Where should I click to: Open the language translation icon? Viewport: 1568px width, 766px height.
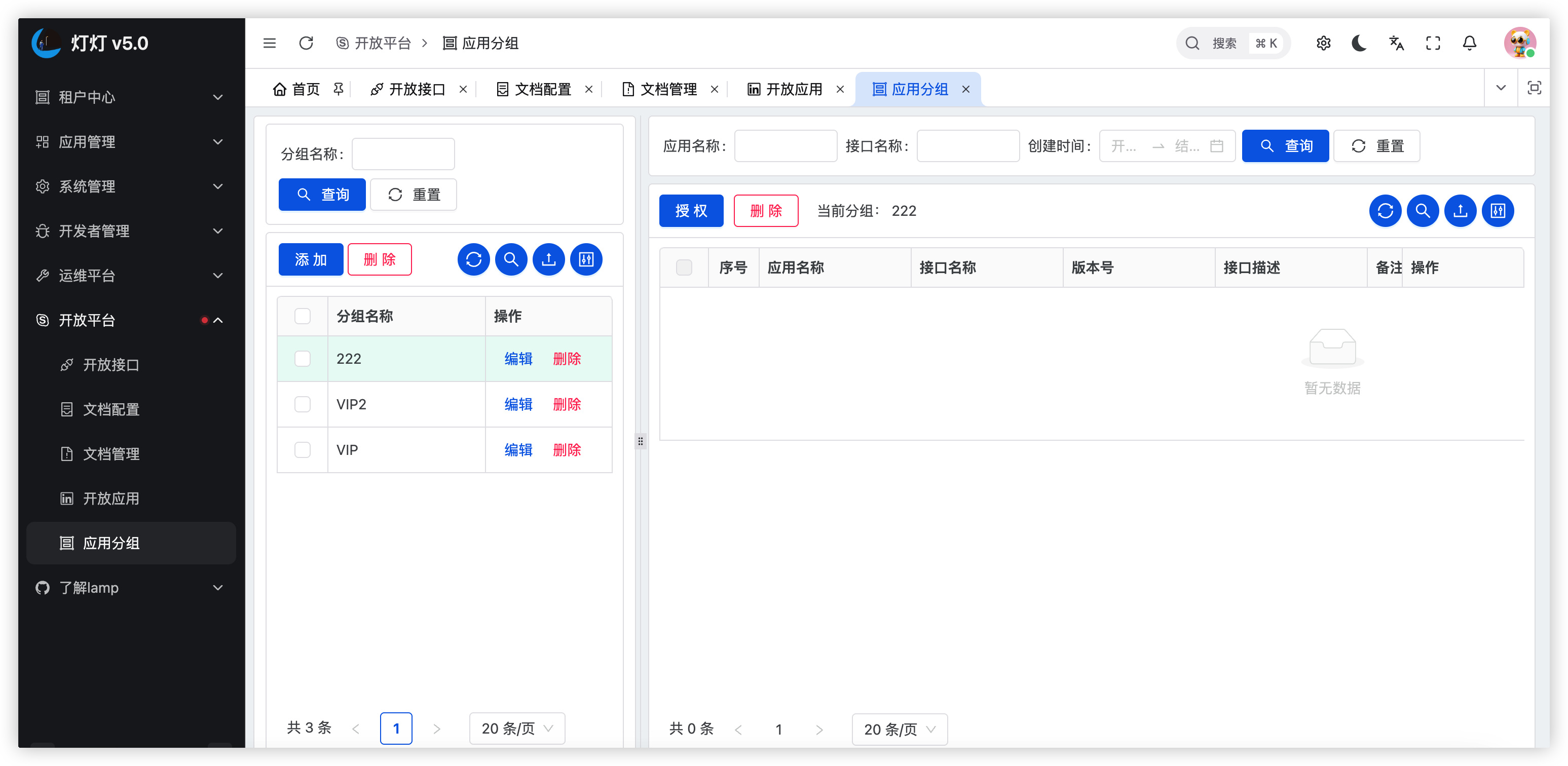pos(1396,43)
